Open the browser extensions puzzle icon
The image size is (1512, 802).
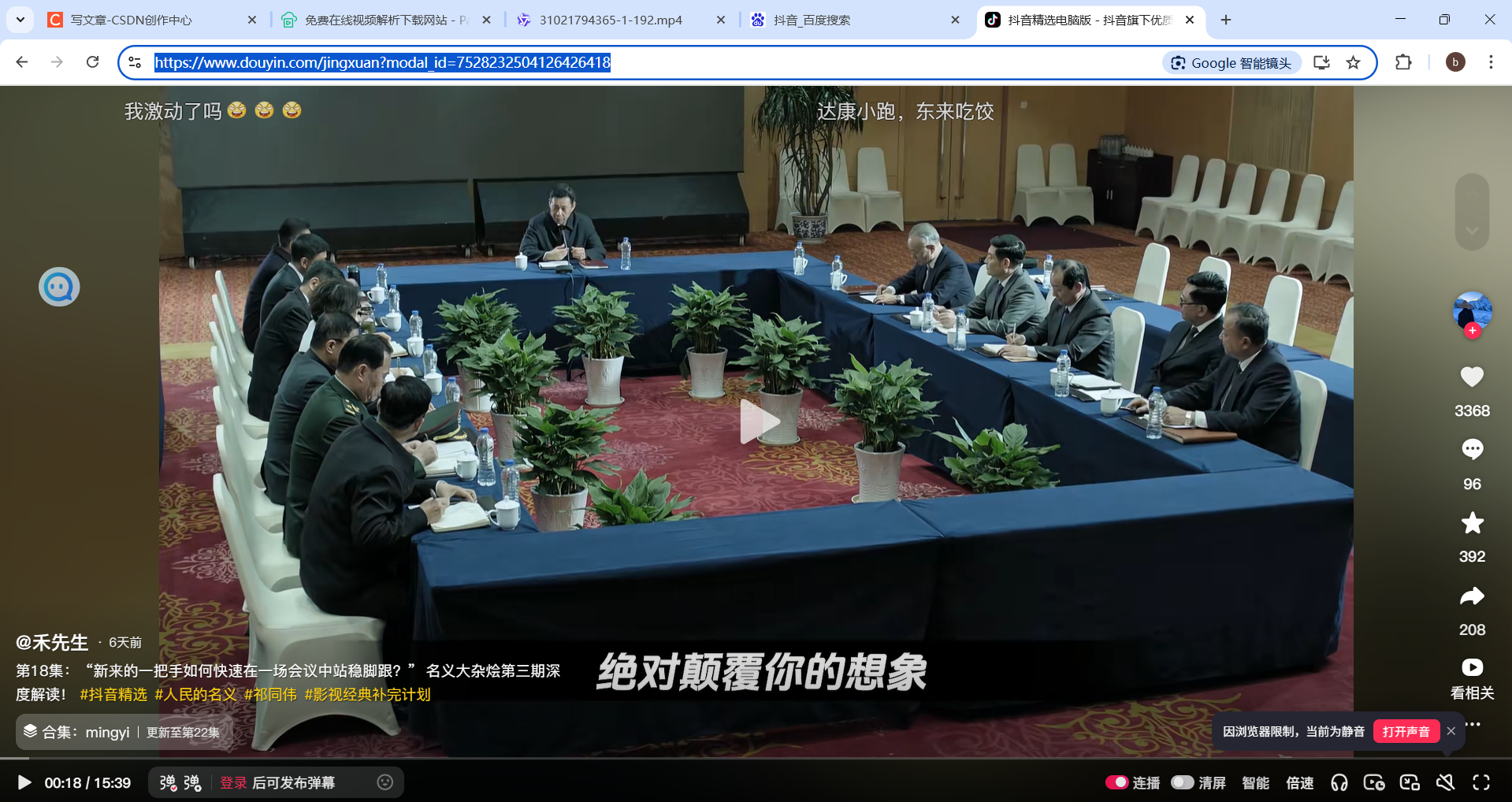click(1403, 62)
